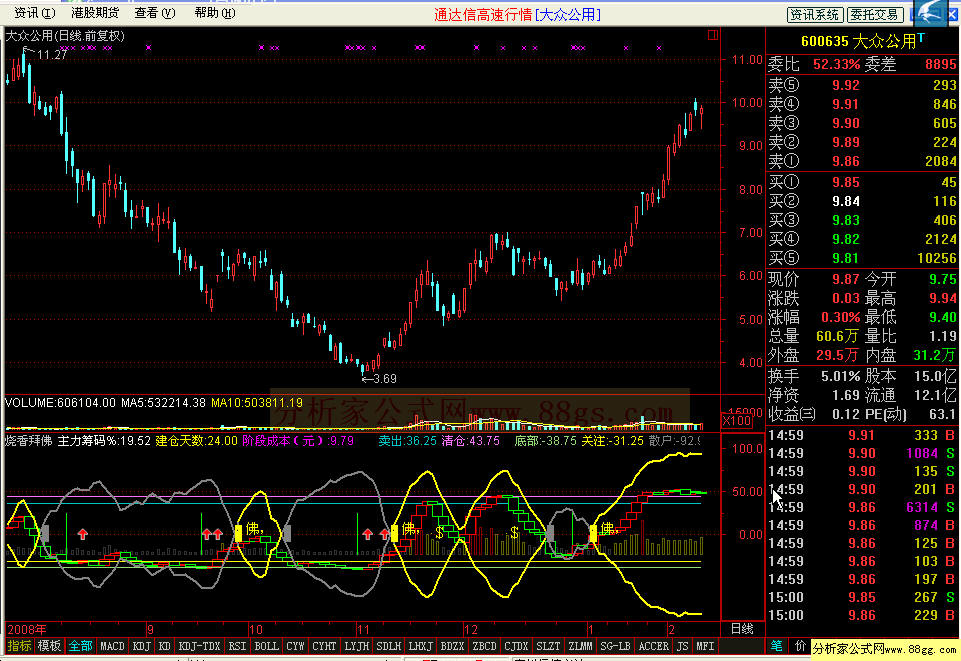961x661 pixels.
Task: Click the 主力筹码%:19.52 readout
Action: 104,440
